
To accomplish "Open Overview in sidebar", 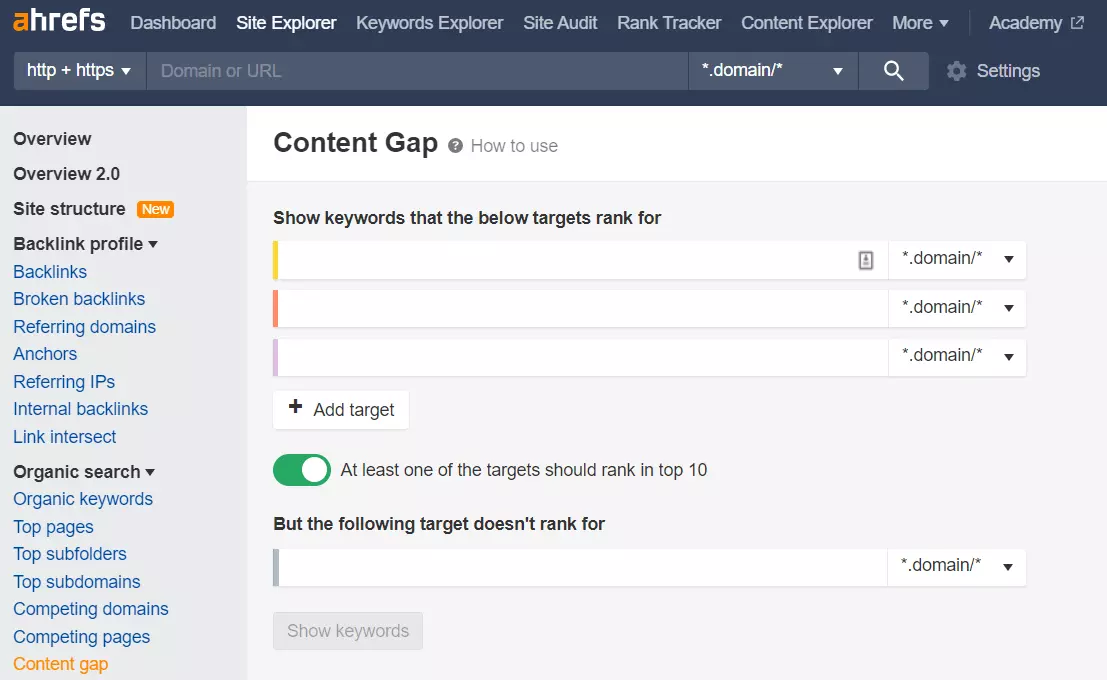I will coord(52,138).
